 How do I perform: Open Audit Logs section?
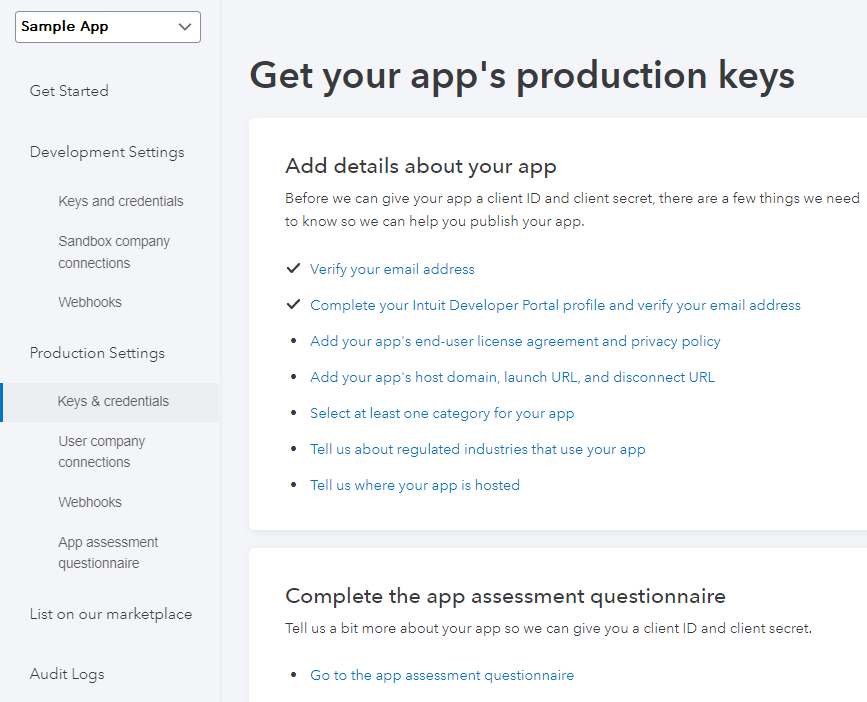(x=67, y=674)
